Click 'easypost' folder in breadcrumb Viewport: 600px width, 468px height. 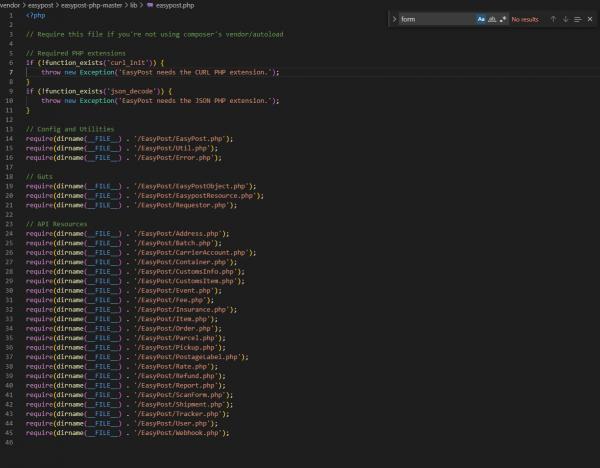(41, 5)
